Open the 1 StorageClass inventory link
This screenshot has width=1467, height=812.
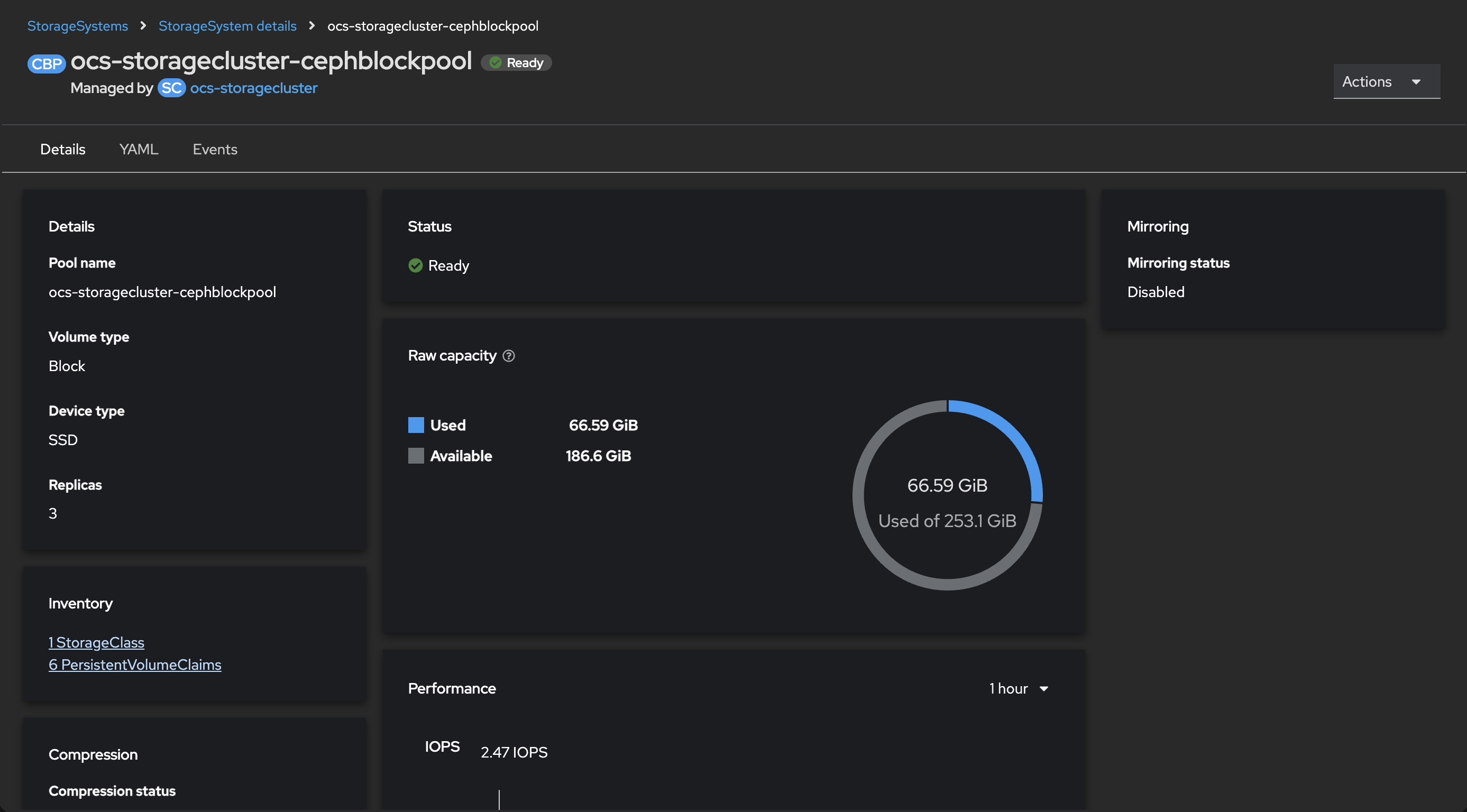pyautogui.click(x=96, y=642)
